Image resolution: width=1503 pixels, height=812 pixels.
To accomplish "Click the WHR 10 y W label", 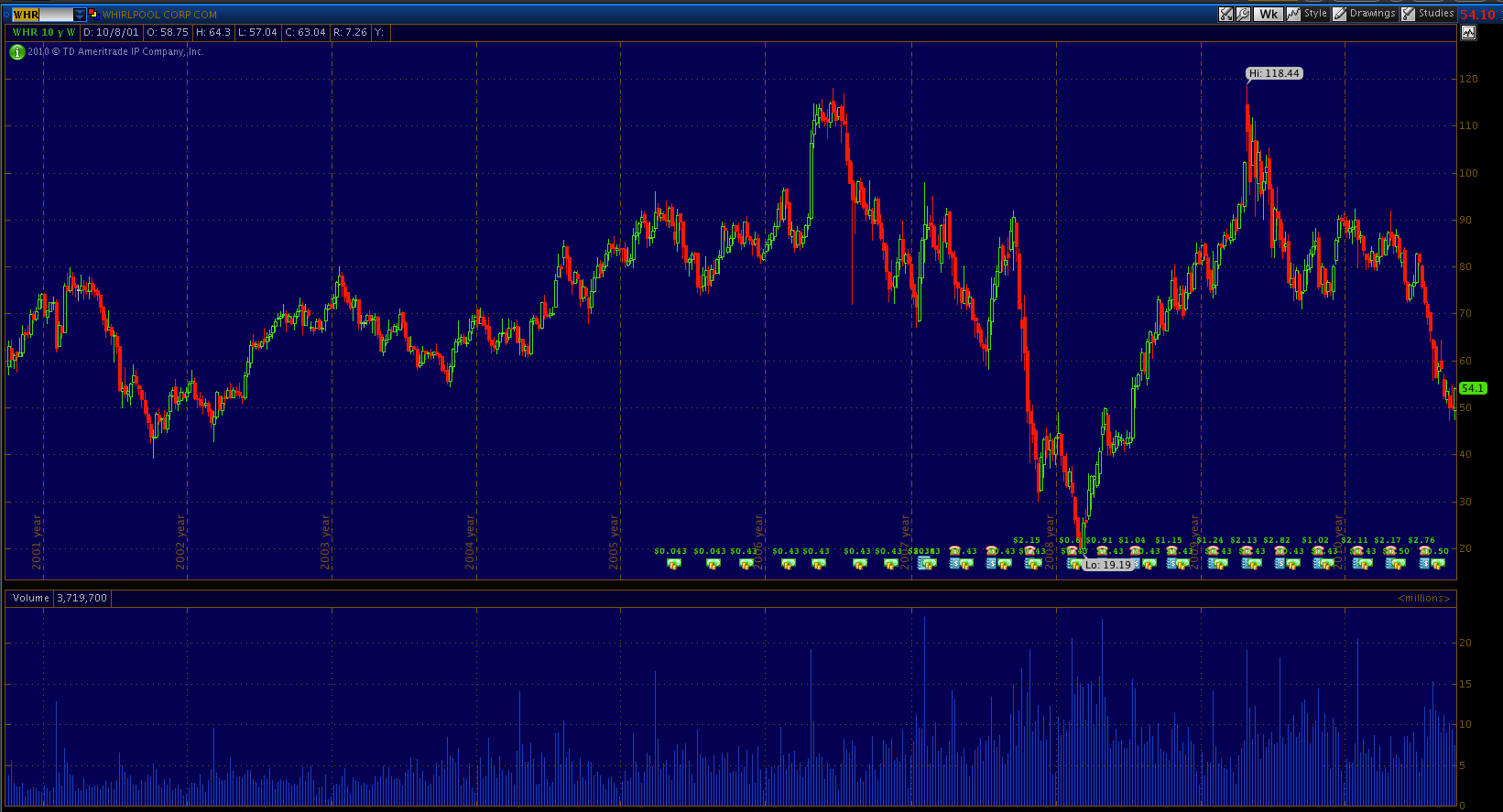I will (x=43, y=32).
